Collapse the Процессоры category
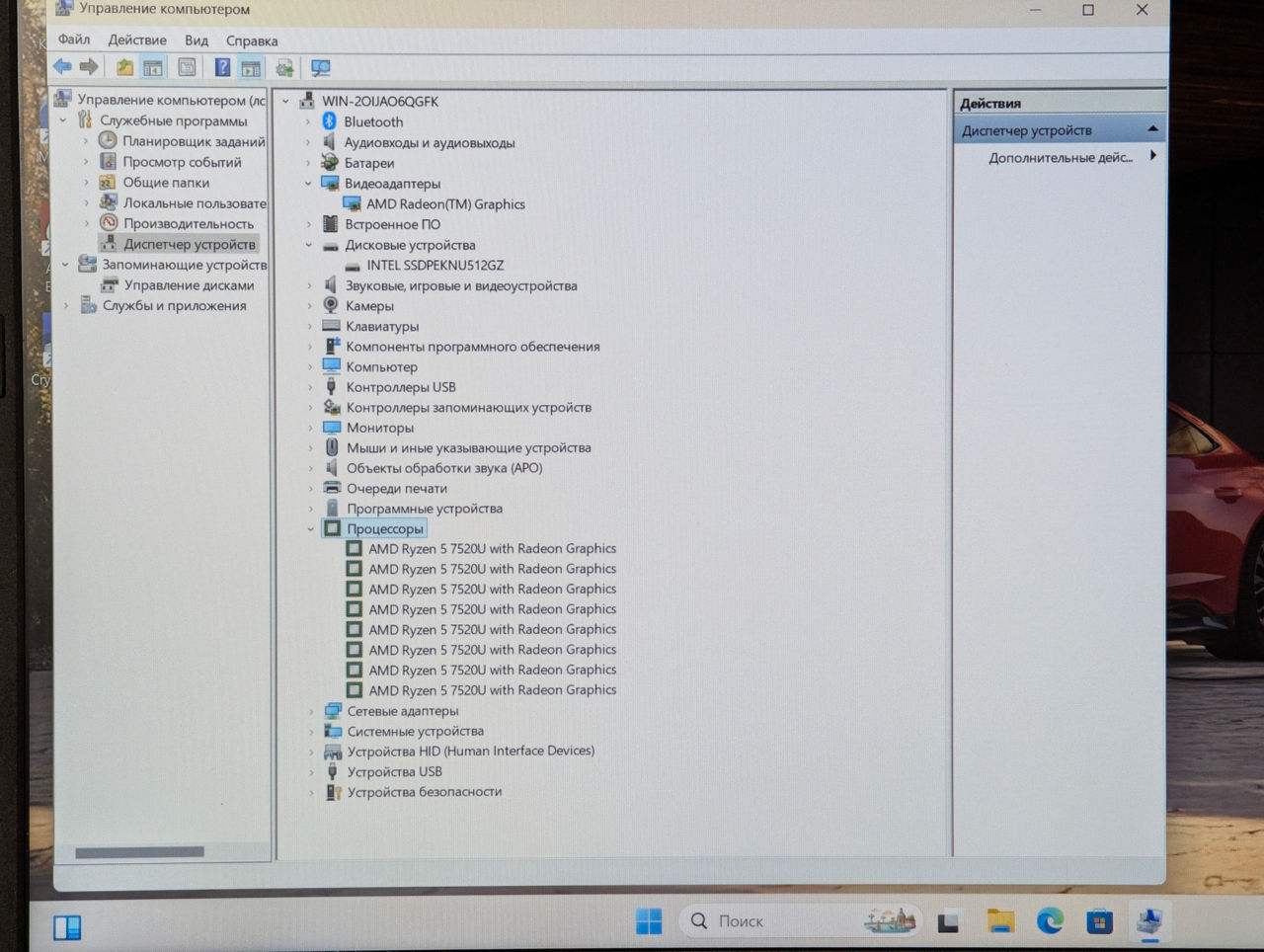The height and width of the screenshot is (952, 1264). 310,529
